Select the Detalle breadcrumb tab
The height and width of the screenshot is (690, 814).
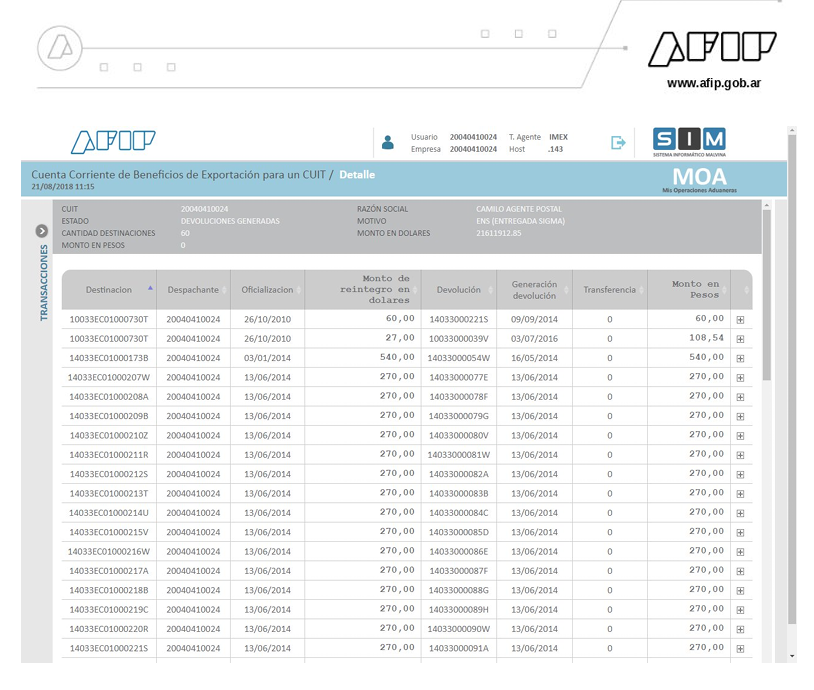point(357,174)
